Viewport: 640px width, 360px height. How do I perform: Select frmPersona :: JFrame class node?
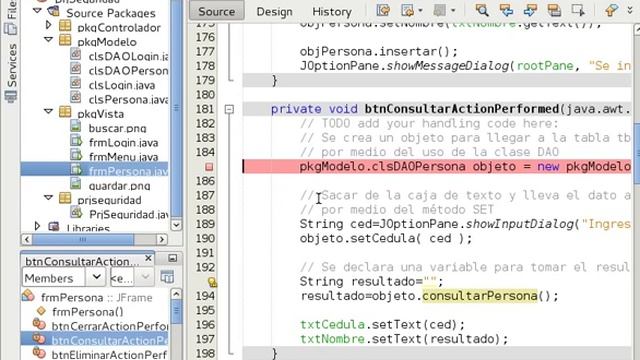click(x=96, y=298)
